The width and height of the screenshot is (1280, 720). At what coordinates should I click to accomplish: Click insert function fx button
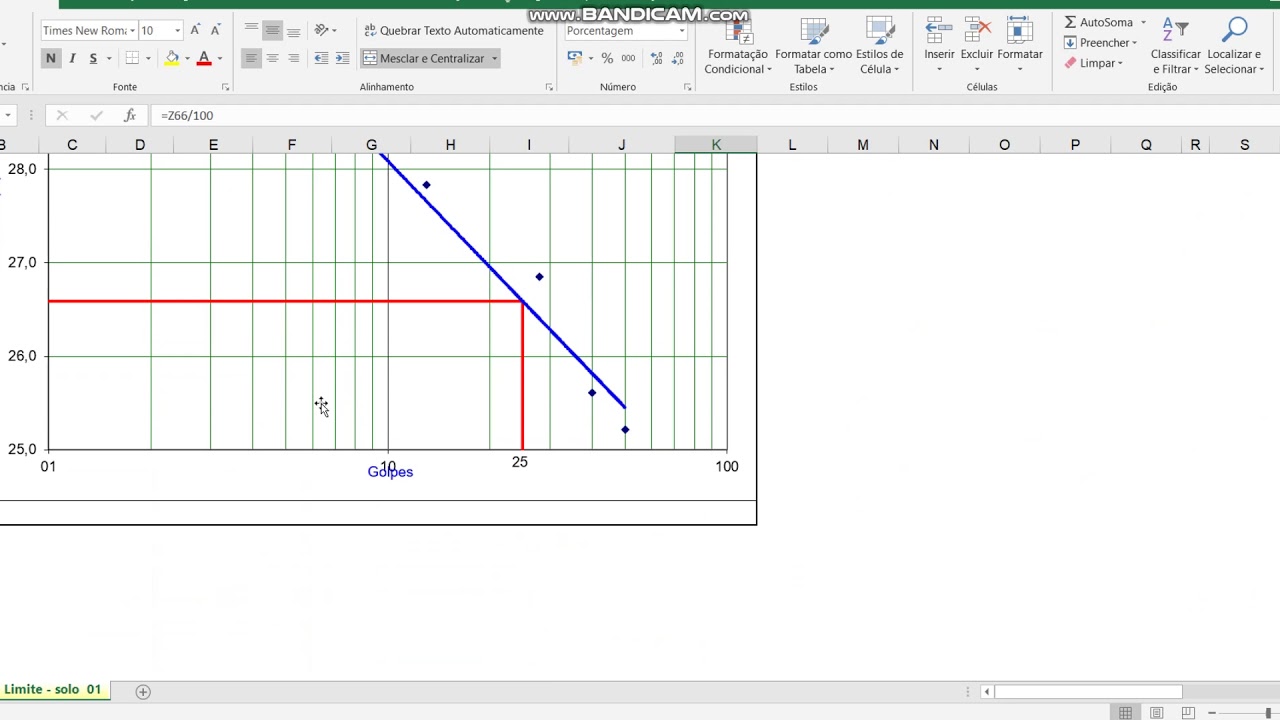130,116
